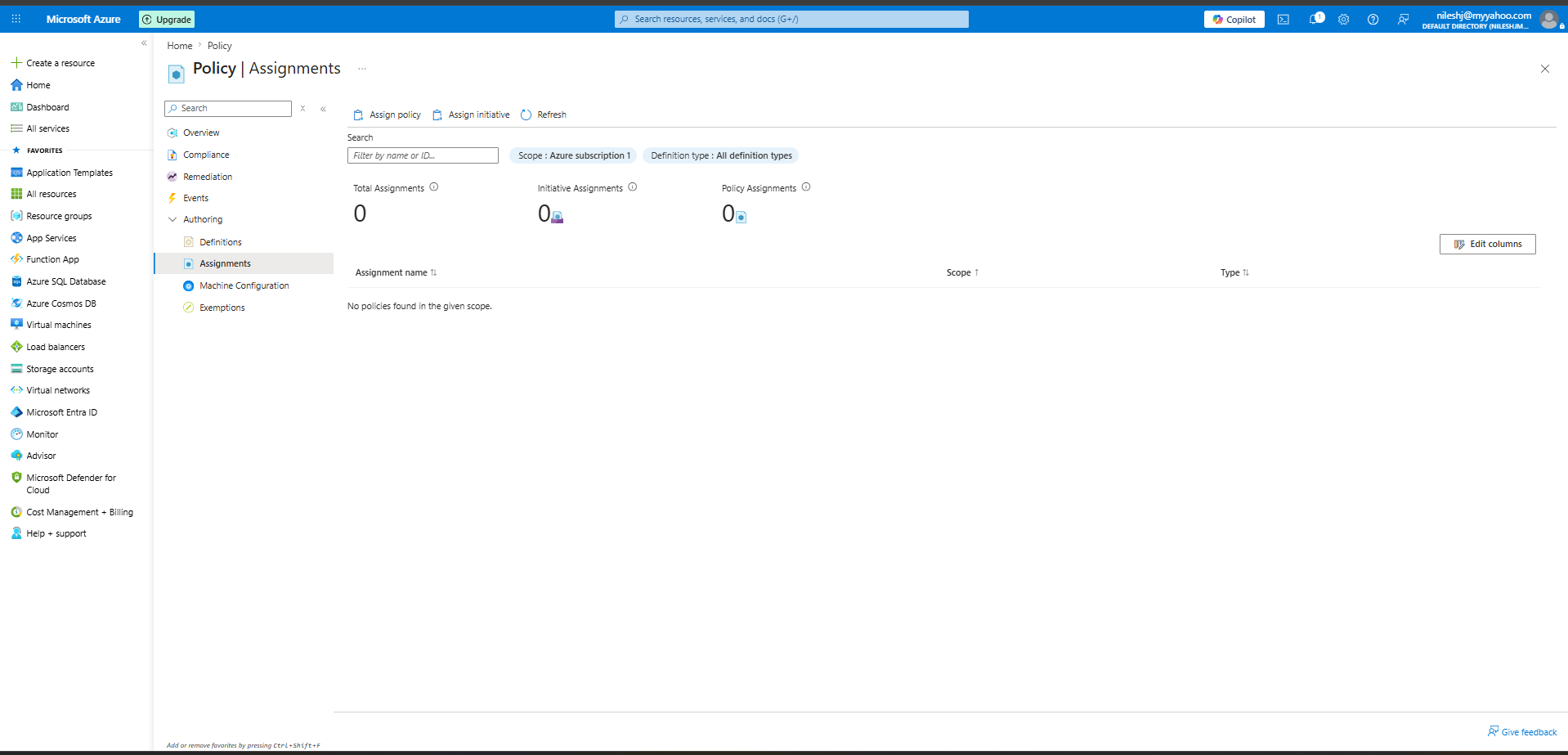
Task: Open Azure Cosmos DB favorite
Action: click(53, 303)
